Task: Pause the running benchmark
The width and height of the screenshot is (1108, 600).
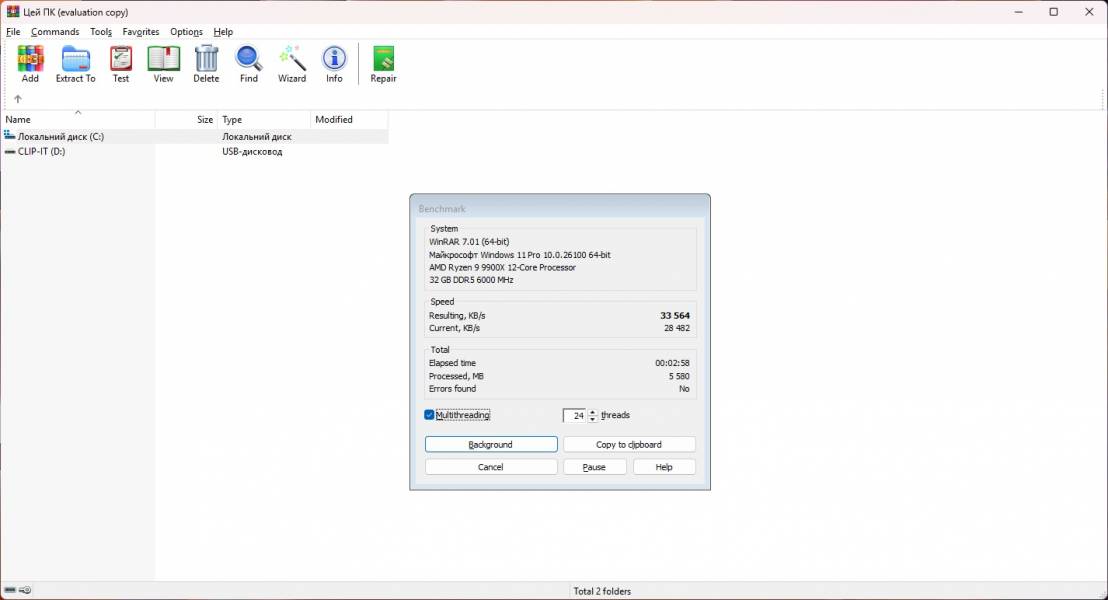Action: (x=594, y=467)
